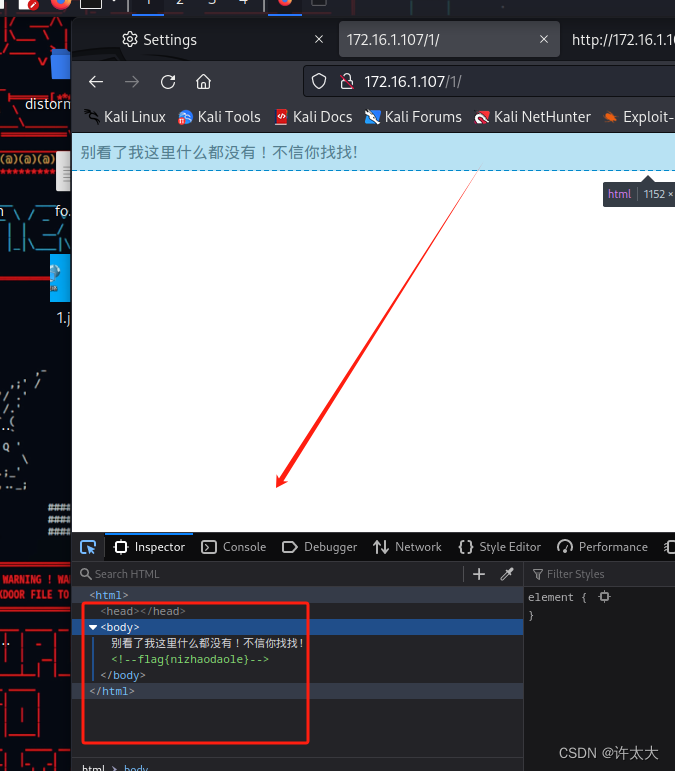Collapse the <body> node triangle
The image size is (675, 771).
tap(93, 627)
